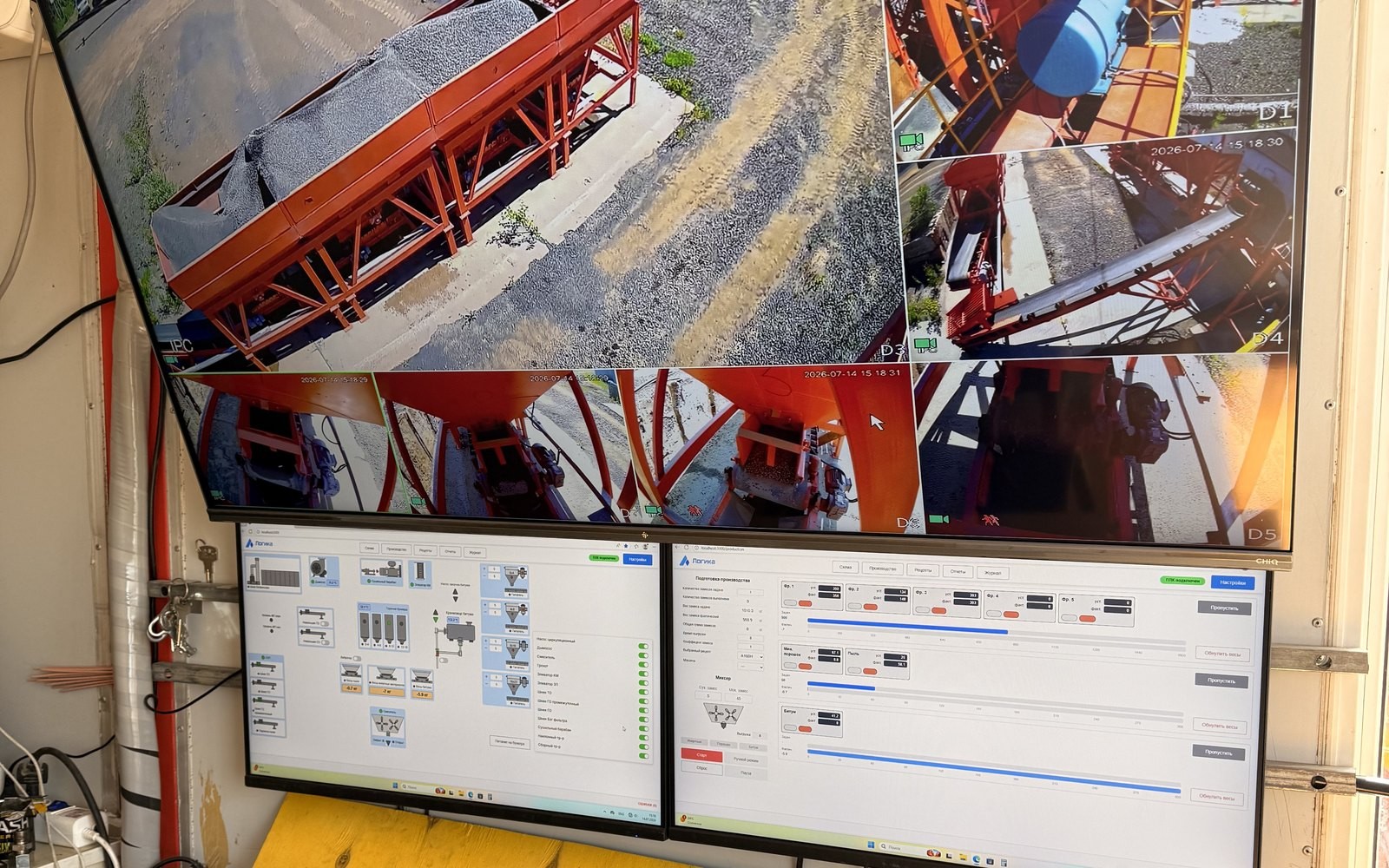
Task: Click the red Старт button
Action: tap(701, 756)
